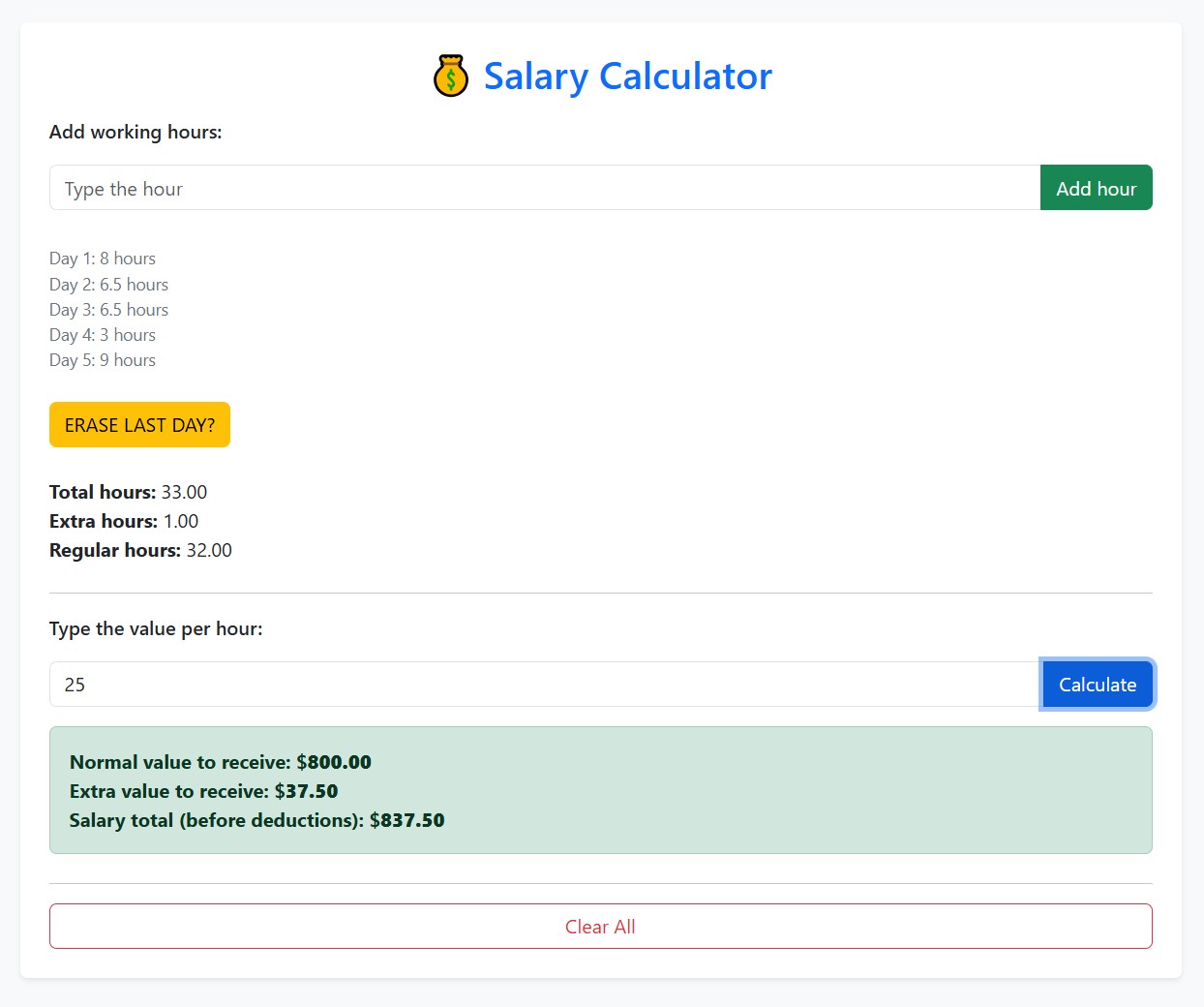Select the Day 5: 9 hours entry

tap(102, 359)
